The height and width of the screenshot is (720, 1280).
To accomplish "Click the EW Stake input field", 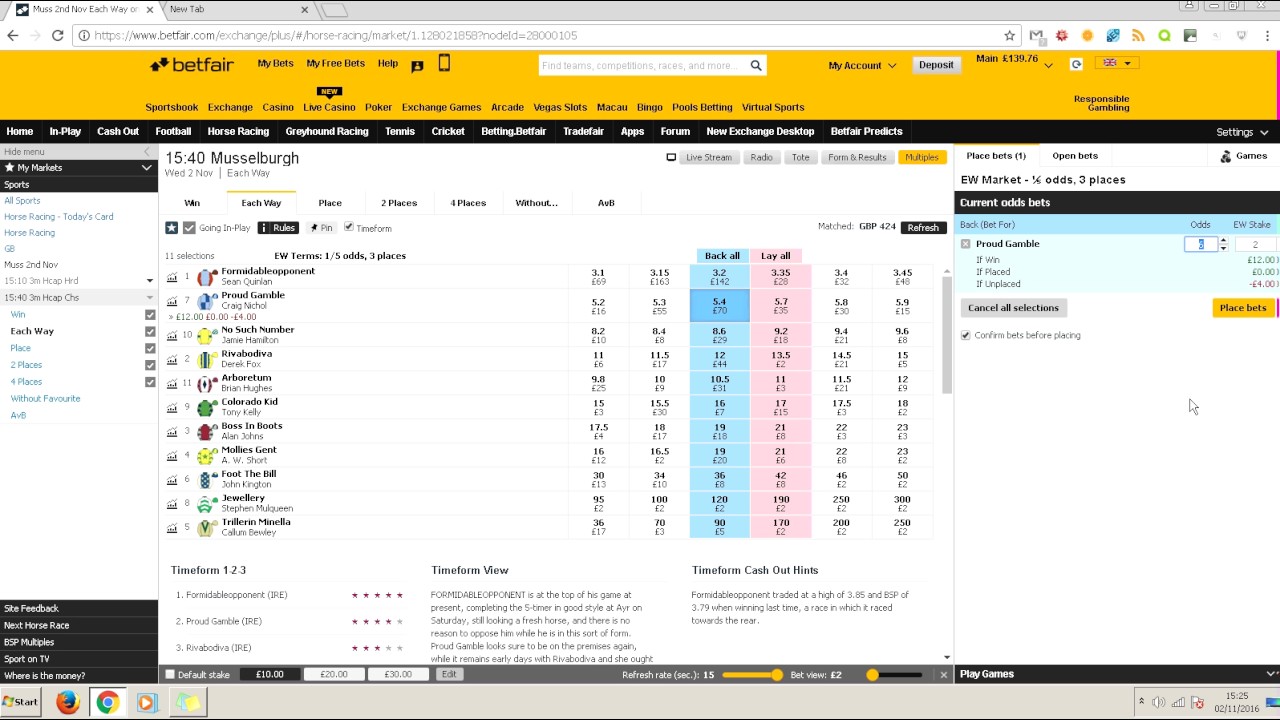I will pyautogui.click(x=1255, y=244).
